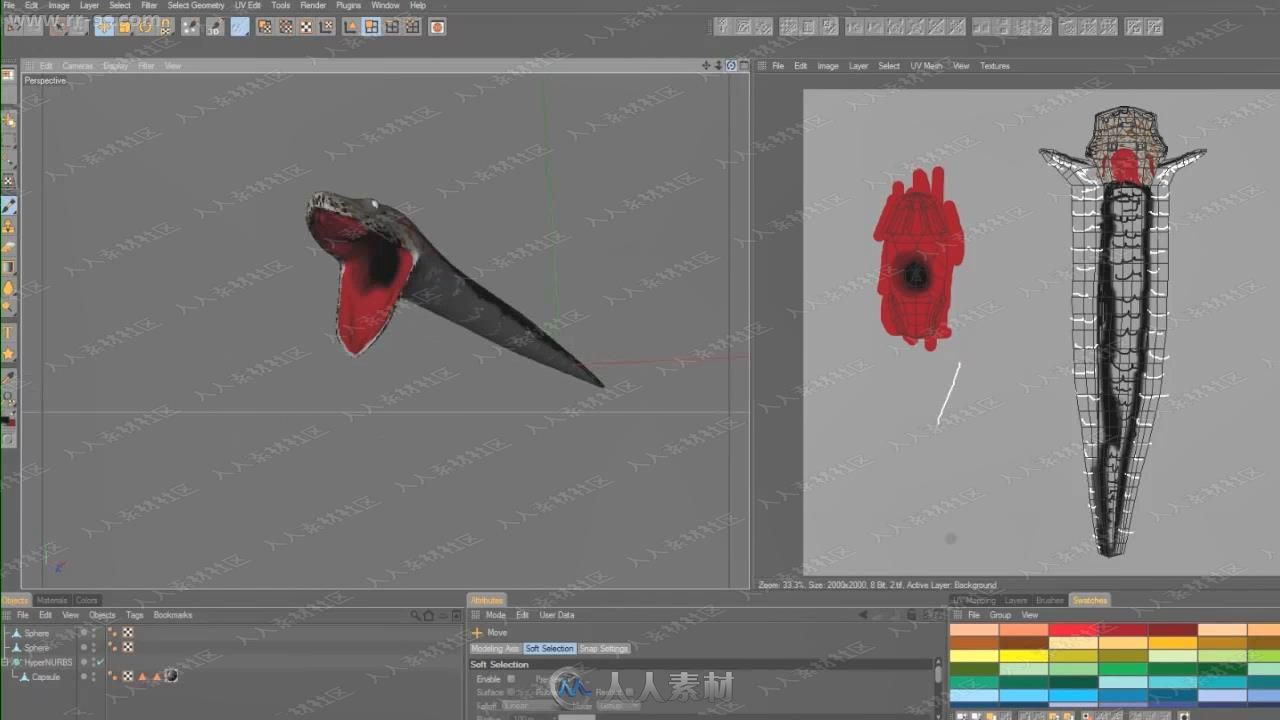This screenshot has width=1280, height=720.
Task: Click the highlighted four-view layout icon in toolbar
Action: tap(371, 27)
